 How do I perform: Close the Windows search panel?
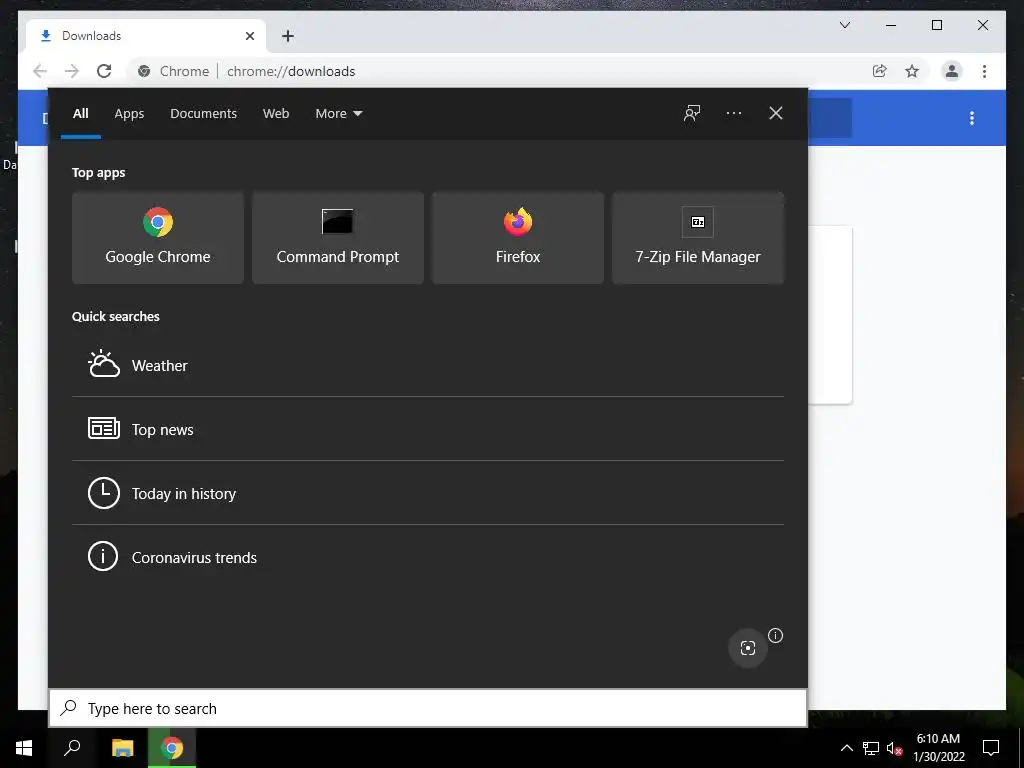pyautogui.click(x=775, y=113)
